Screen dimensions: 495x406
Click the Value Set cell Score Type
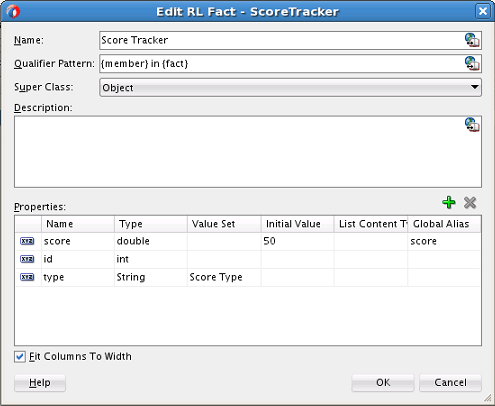point(224,277)
